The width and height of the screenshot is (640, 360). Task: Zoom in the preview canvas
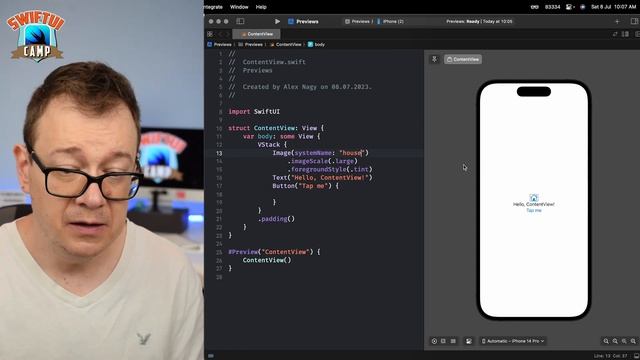click(x=633, y=341)
